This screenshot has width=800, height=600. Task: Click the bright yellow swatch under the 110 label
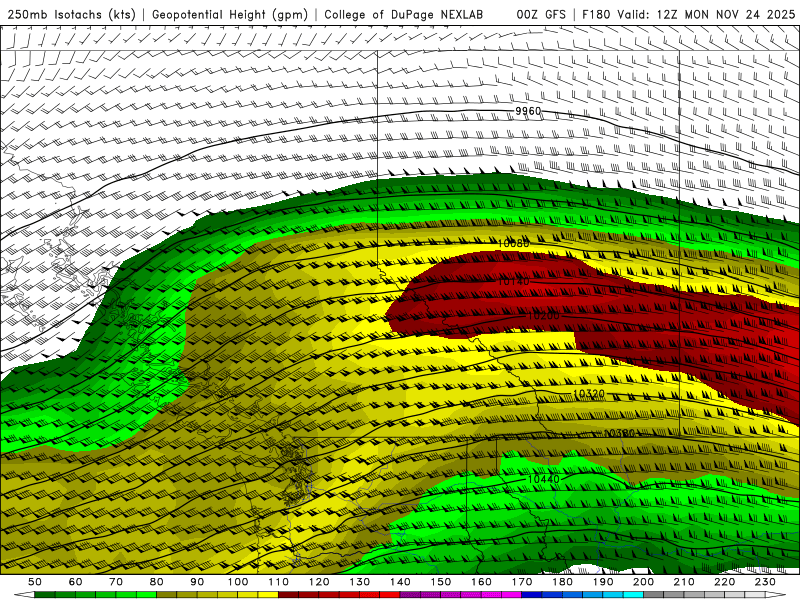tap(268, 595)
